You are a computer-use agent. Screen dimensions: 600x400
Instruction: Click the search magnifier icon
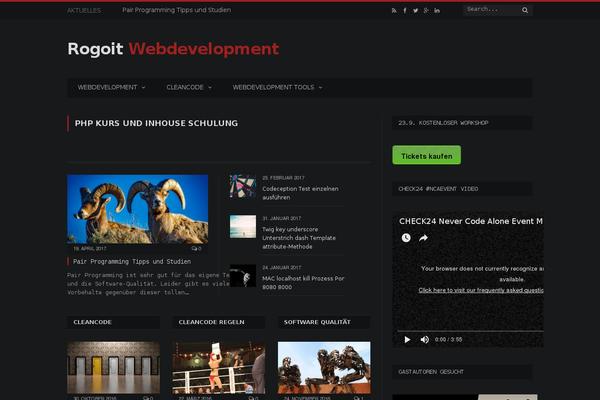525,10
